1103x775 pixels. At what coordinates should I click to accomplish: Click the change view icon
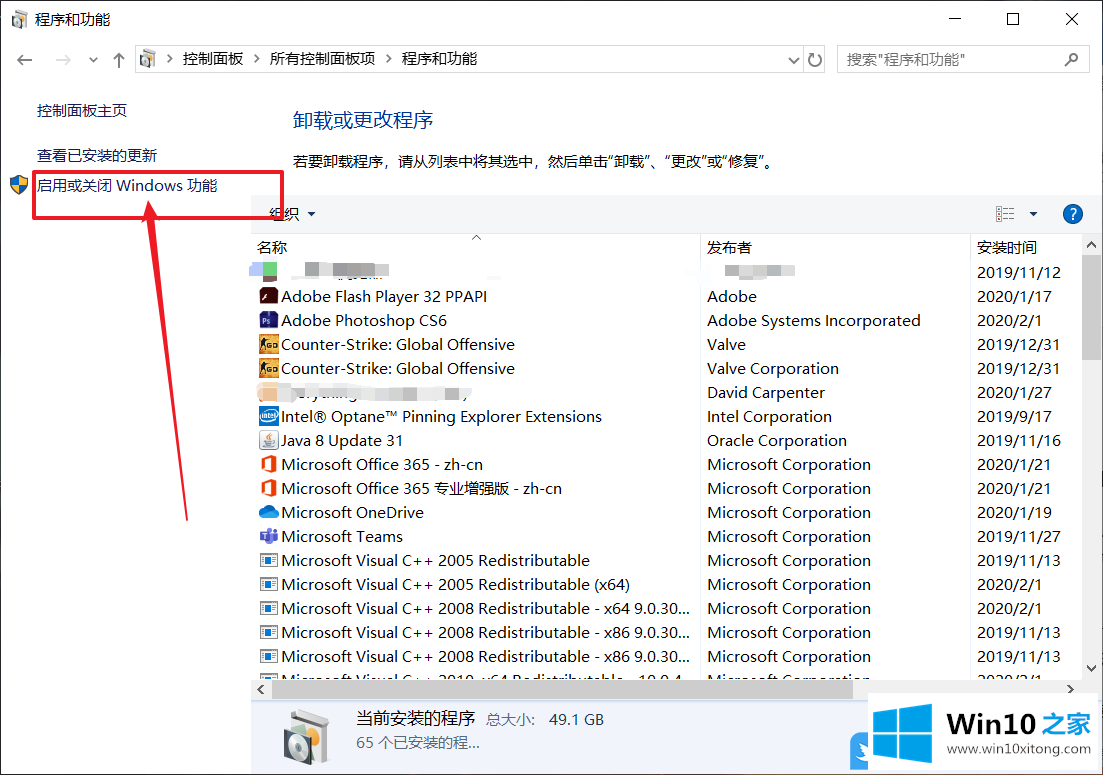(x=1005, y=214)
